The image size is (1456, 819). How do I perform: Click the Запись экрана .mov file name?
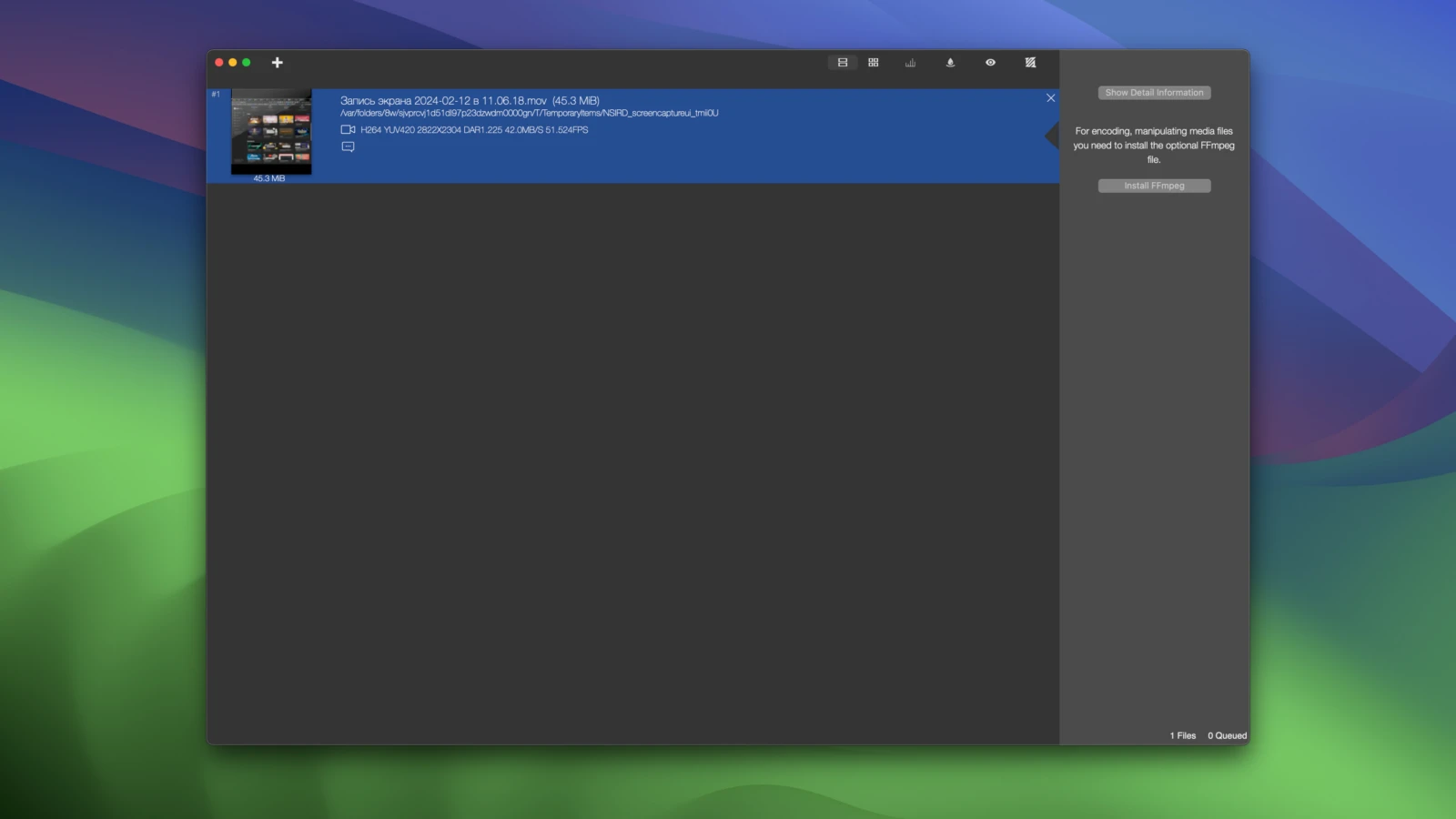470,101
